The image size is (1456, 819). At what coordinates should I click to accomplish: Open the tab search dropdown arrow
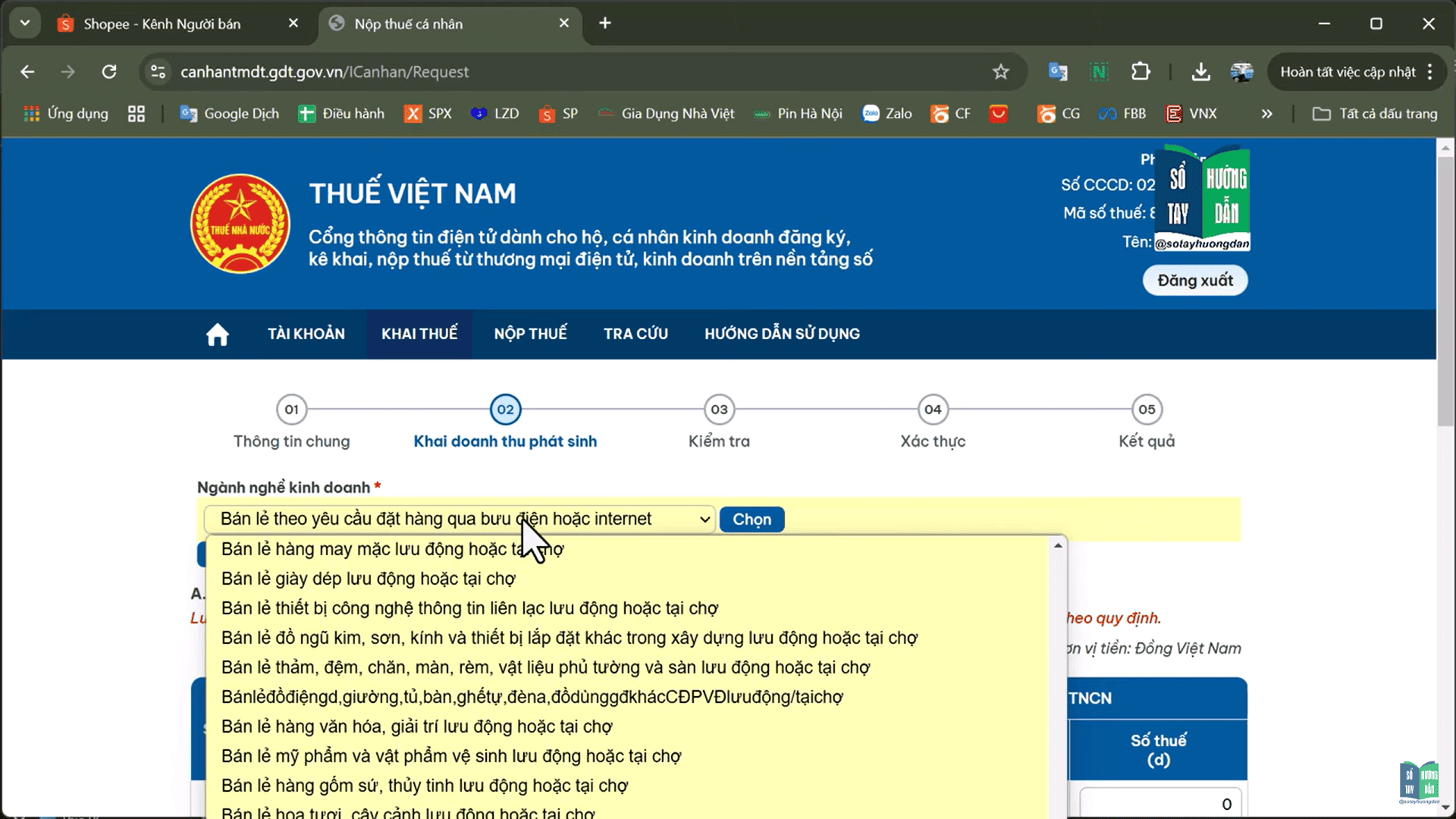pyautogui.click(x=25, y=24)
